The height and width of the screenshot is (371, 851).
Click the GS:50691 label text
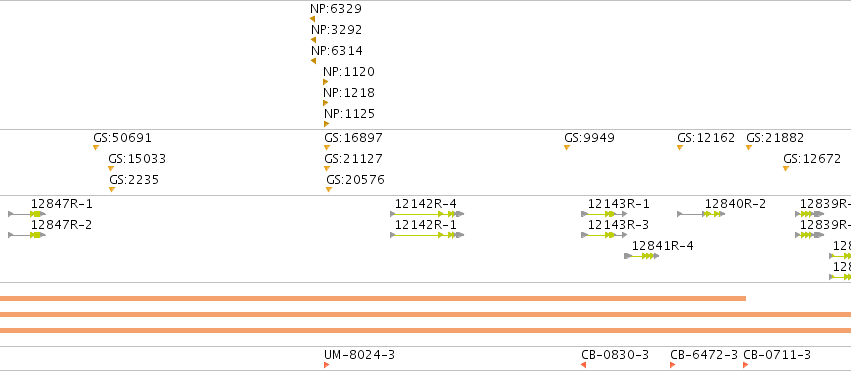click(123, 138)
